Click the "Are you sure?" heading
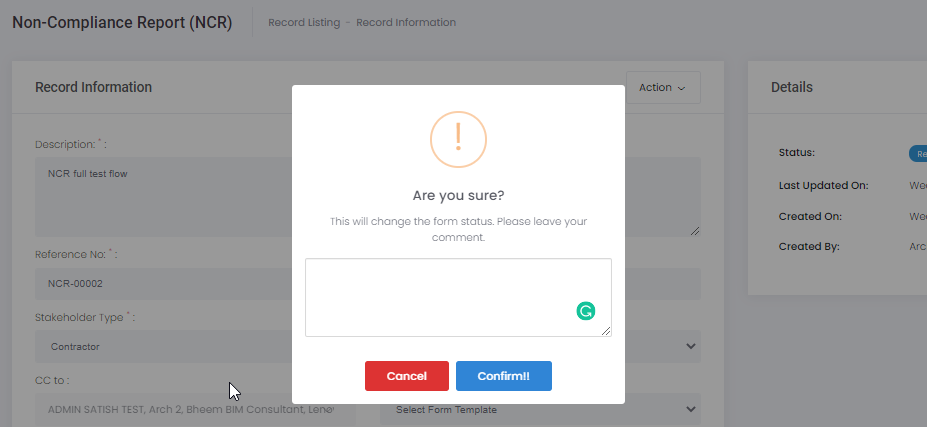 pyautogui.click(x=458, y=196)
